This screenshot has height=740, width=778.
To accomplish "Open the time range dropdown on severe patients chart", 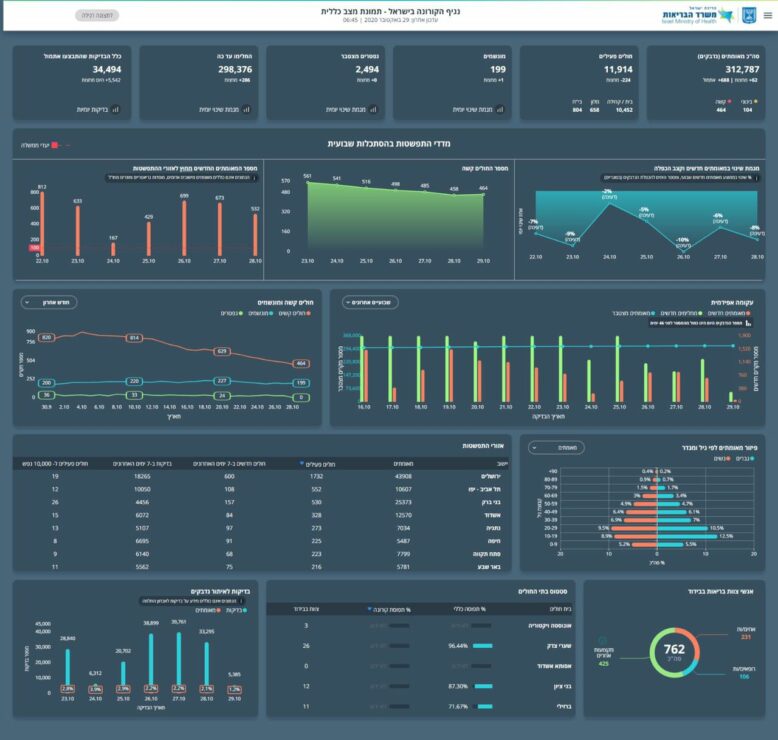I will 49,302.
